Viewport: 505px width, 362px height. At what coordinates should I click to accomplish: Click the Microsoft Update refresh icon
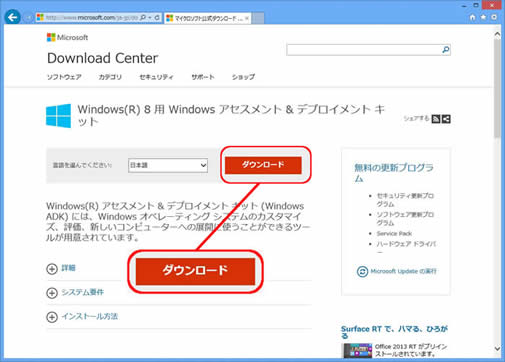point(362,272)
